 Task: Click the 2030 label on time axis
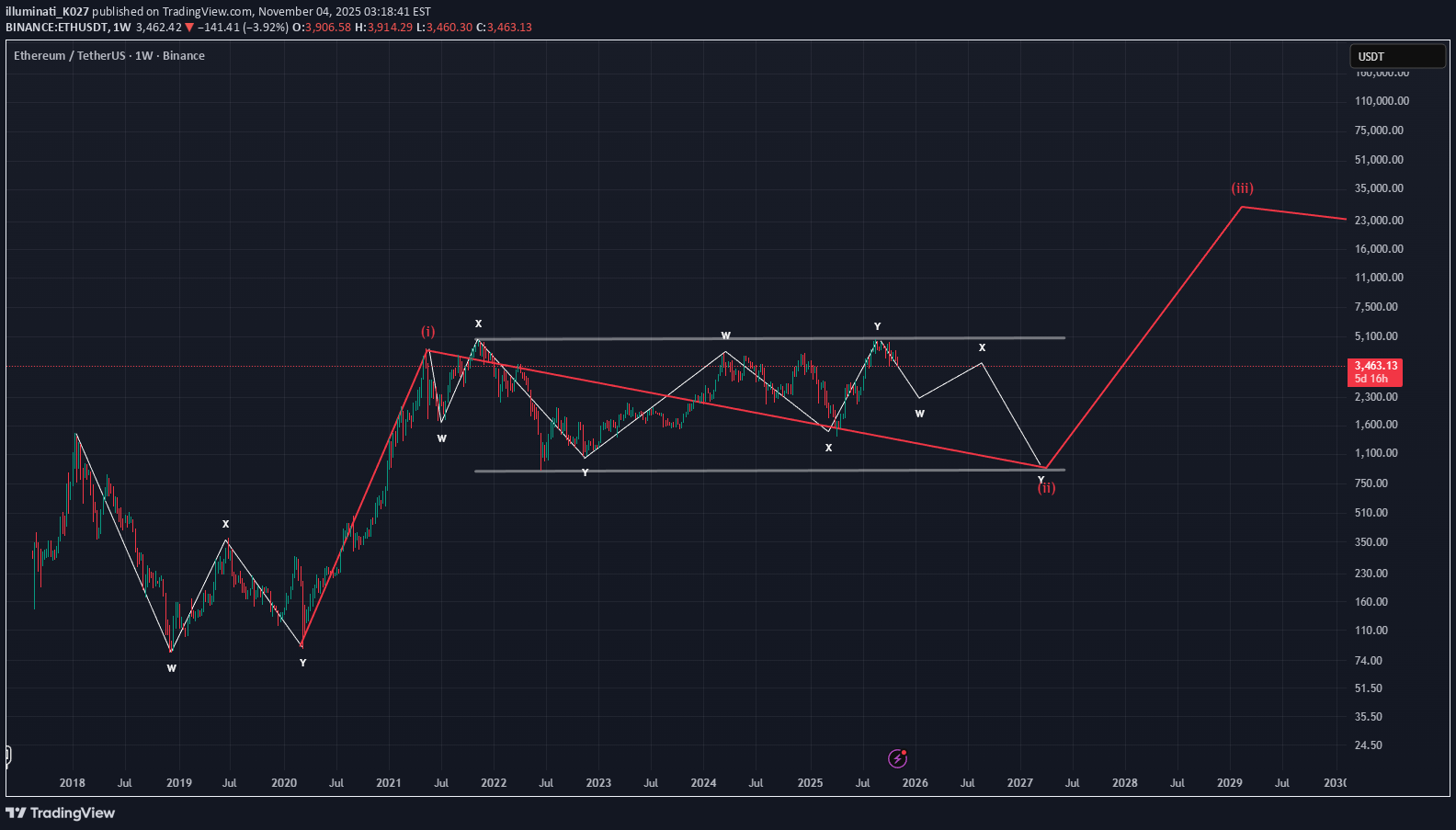pos(1335,783)
